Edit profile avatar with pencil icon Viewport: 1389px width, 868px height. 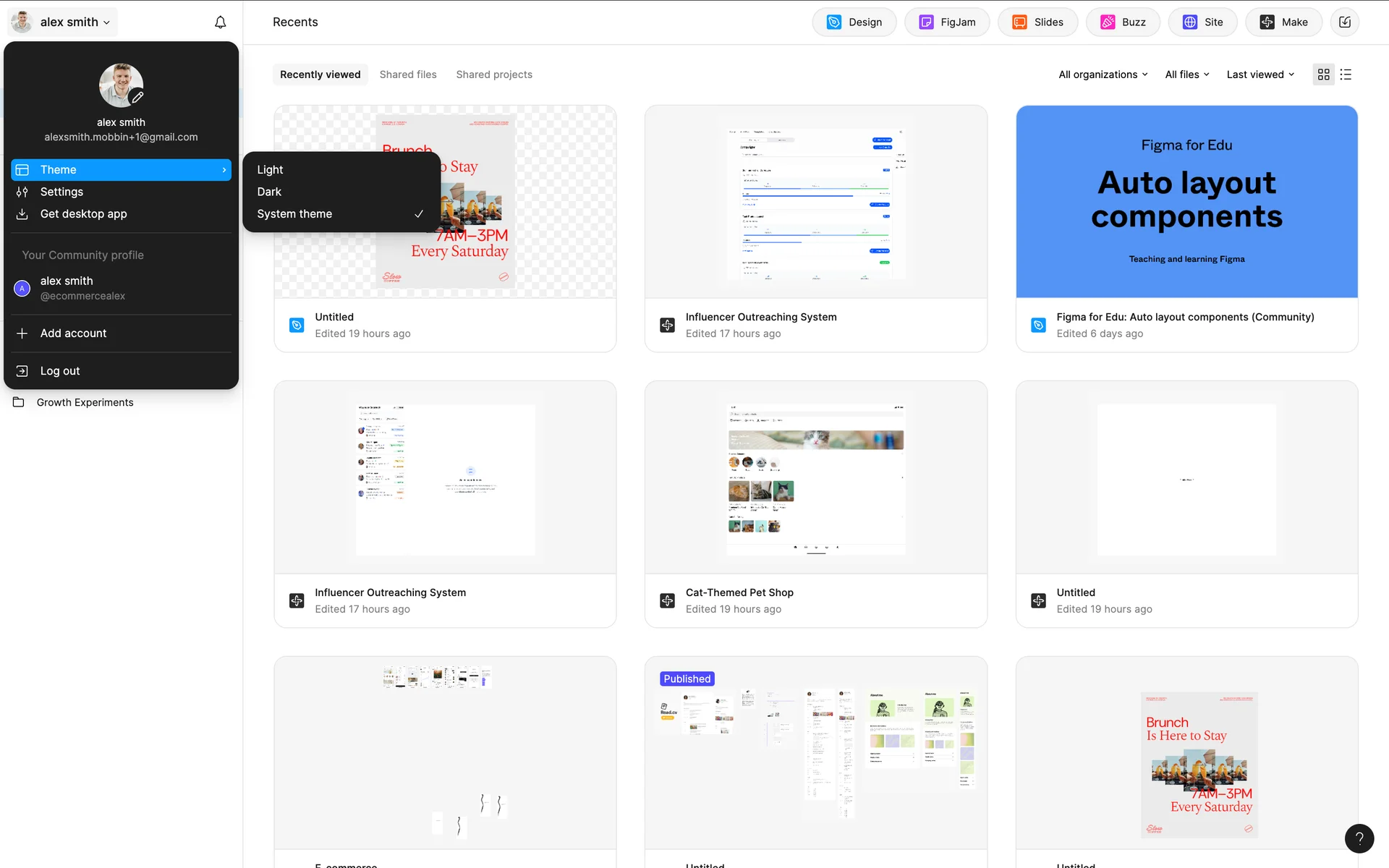tap(137, 97)
